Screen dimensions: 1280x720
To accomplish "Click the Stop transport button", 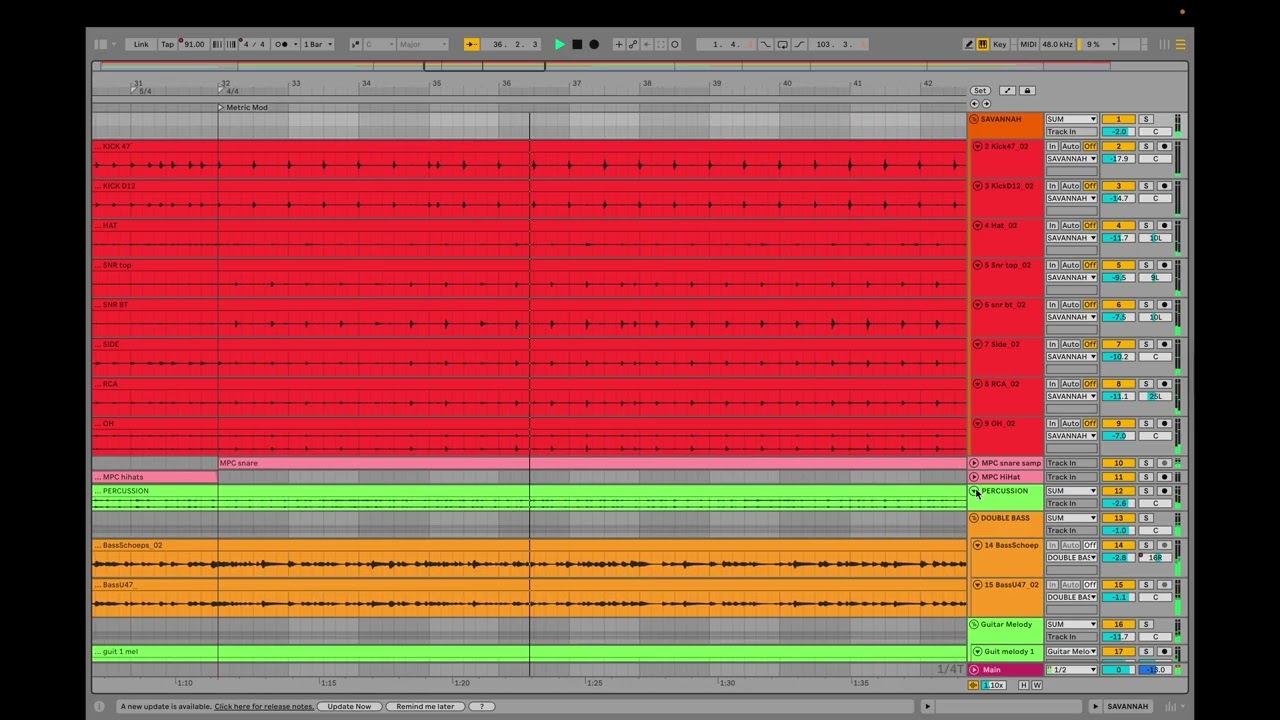I will coord(577,44).
